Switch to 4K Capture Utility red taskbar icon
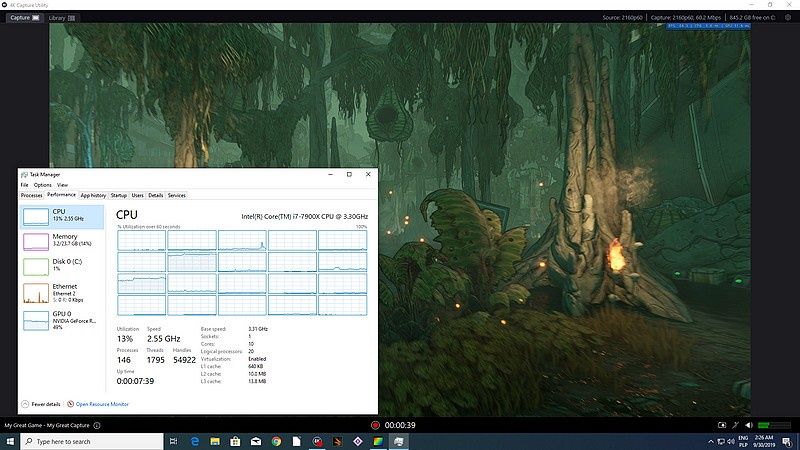Screen dimensions: 800x450 [x=317, y=441]
